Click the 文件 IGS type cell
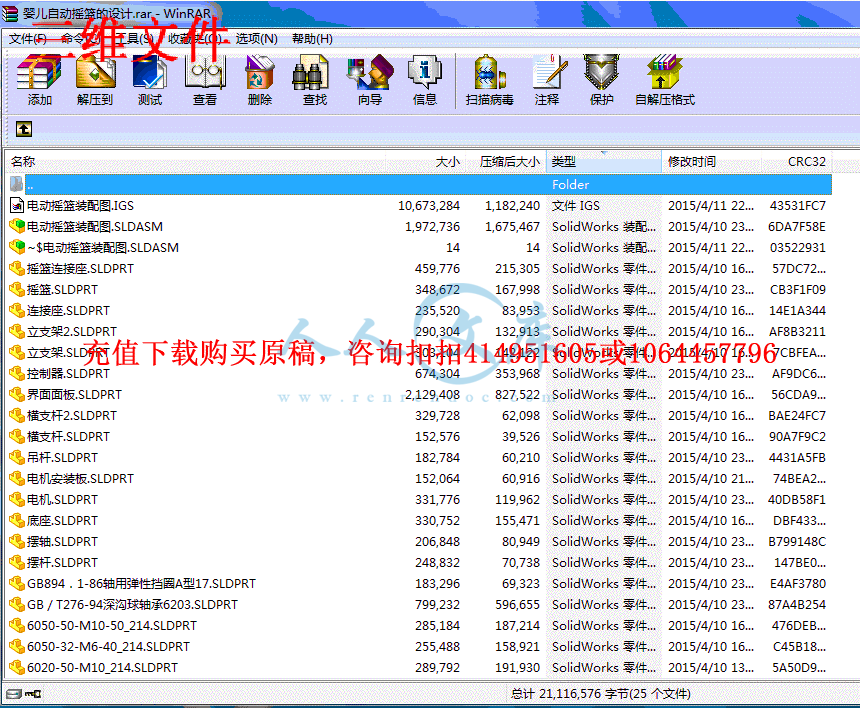 click(576, 206)
